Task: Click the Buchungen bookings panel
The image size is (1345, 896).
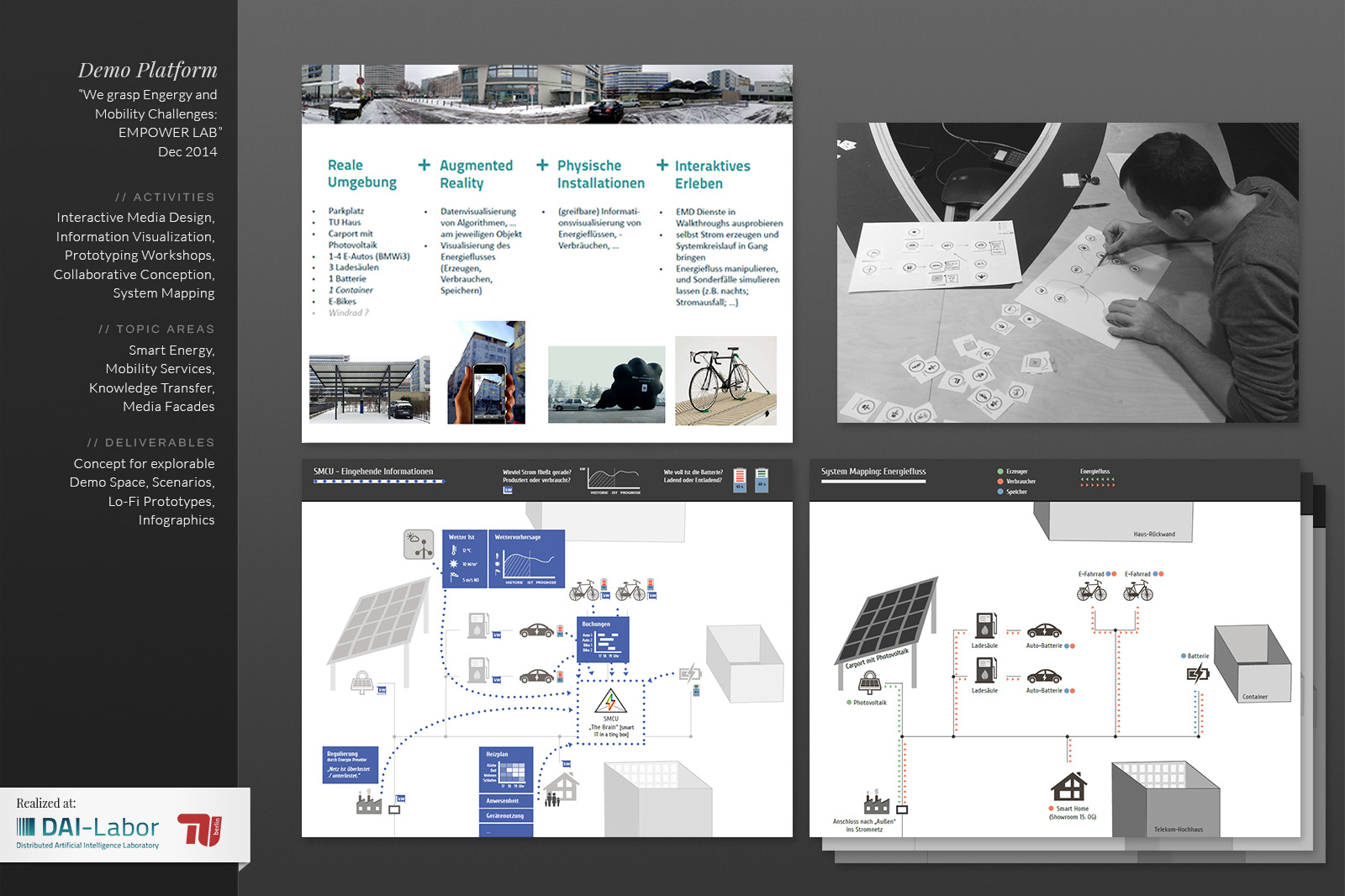Action: point(604,640)
